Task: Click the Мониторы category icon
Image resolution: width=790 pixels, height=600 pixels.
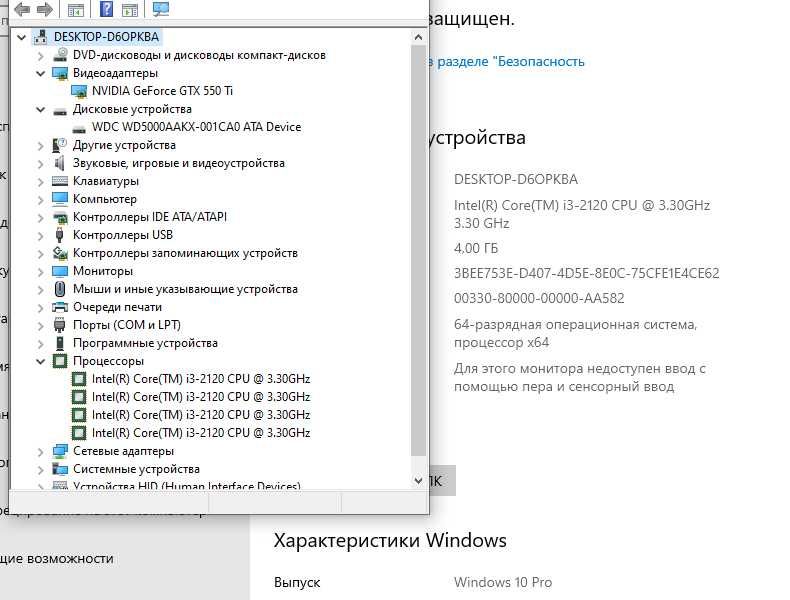Action: (x=60, y=271)
